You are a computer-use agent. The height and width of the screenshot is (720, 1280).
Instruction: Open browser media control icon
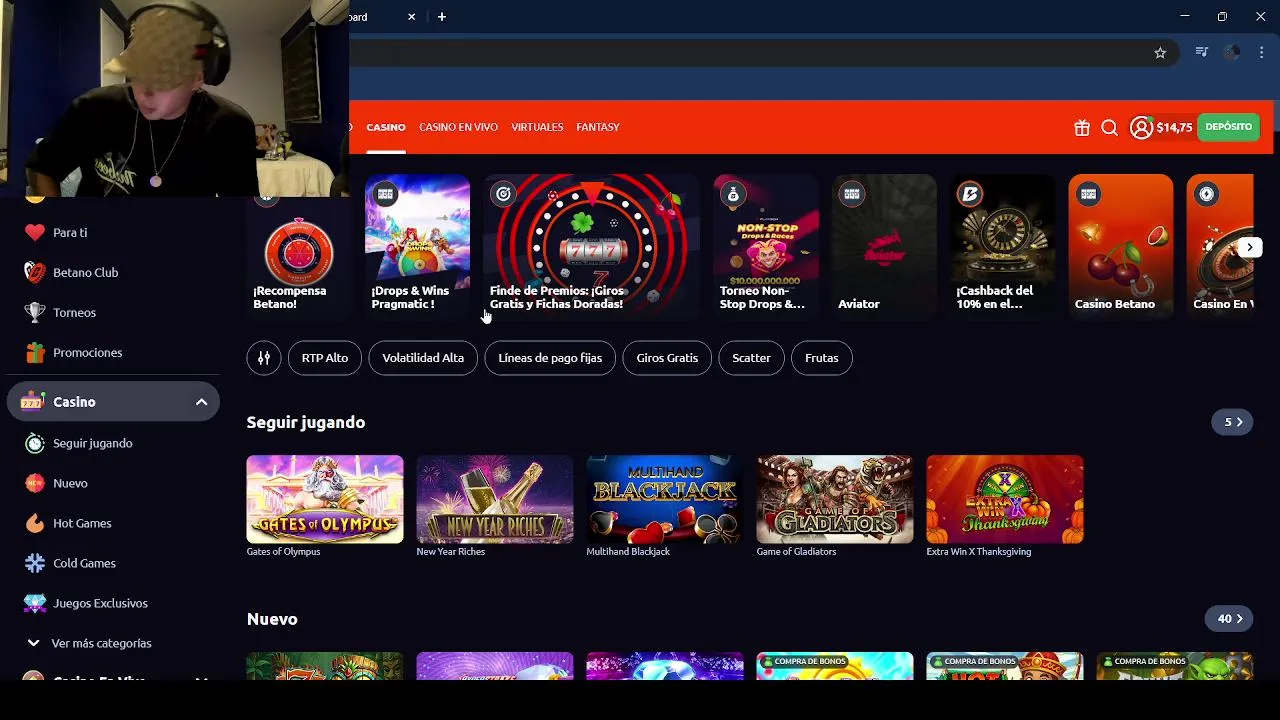click(x=1202, y=53)
